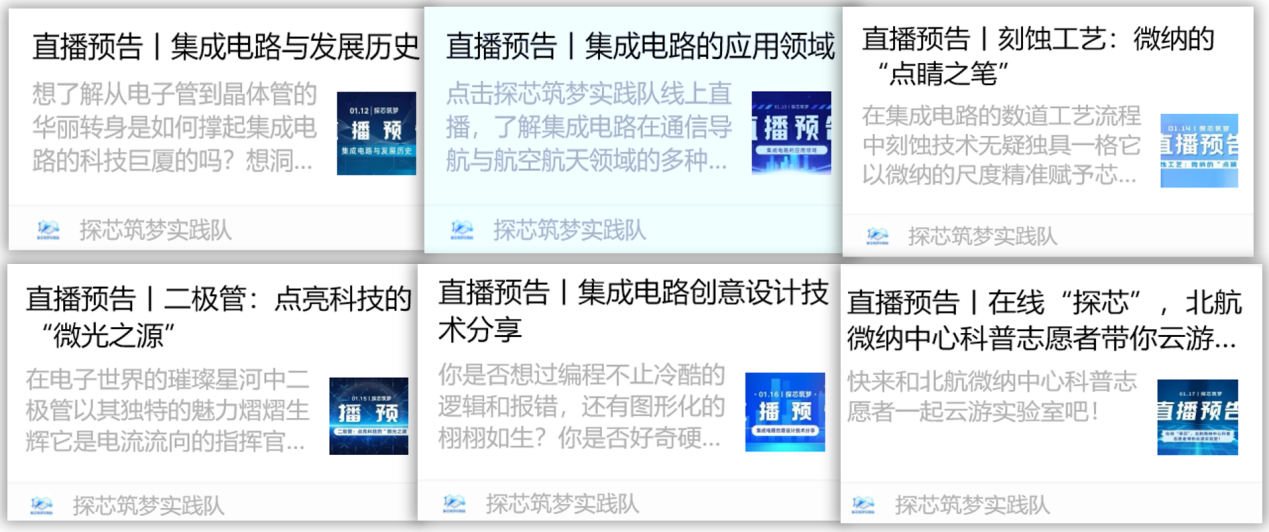Open the 01.13 集成电路的应用领域 preview thumbnail
This screenshot has width=1269, height=532.
(791, 132)
